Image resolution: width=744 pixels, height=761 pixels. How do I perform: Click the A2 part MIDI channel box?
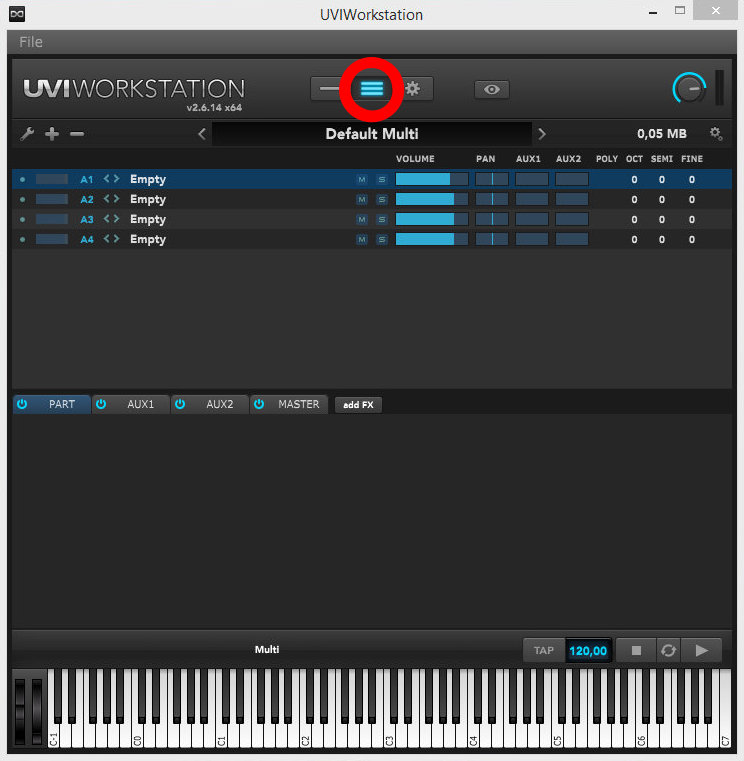51,199
